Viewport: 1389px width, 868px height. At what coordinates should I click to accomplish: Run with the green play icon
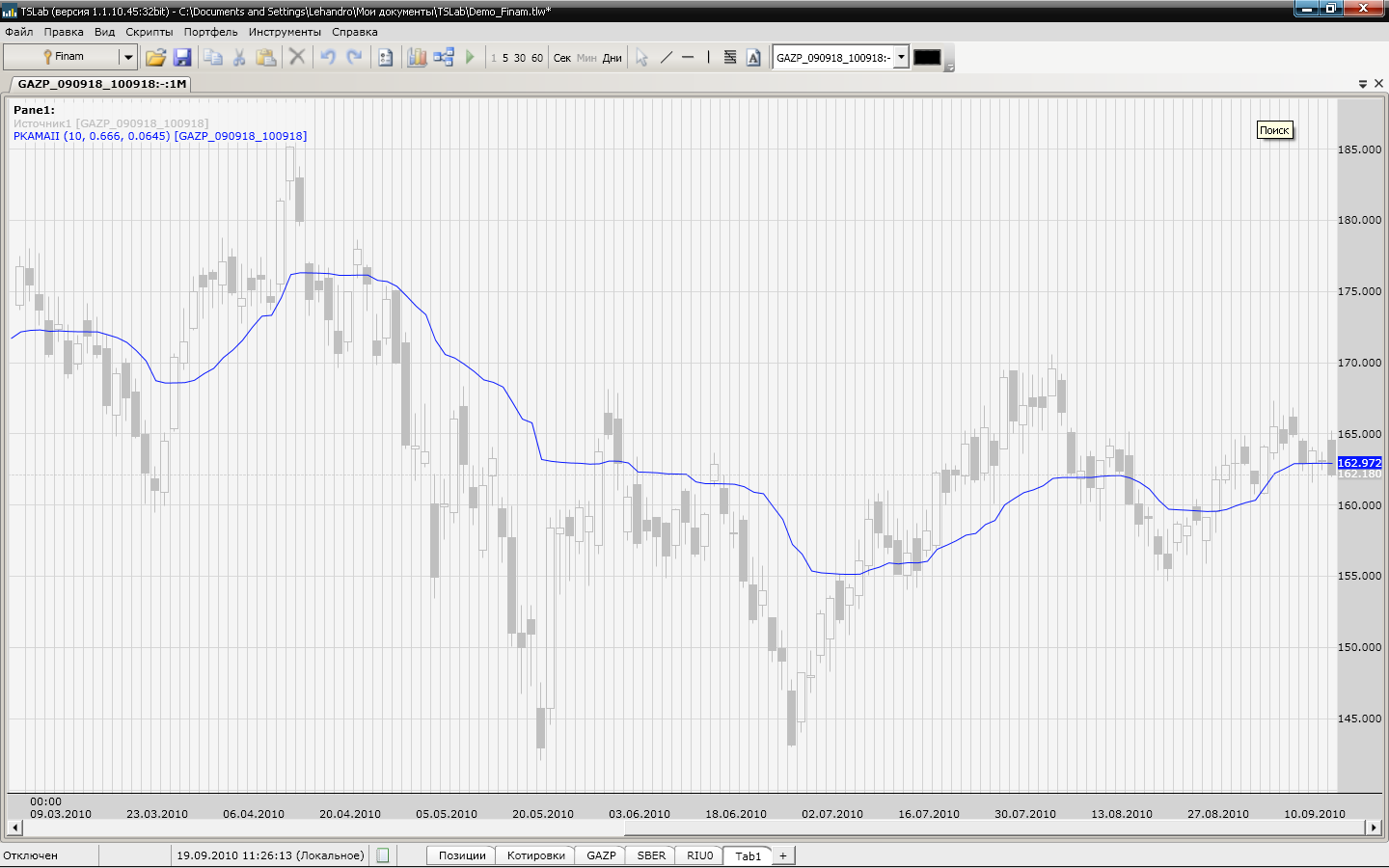click(x=470, y=58)
